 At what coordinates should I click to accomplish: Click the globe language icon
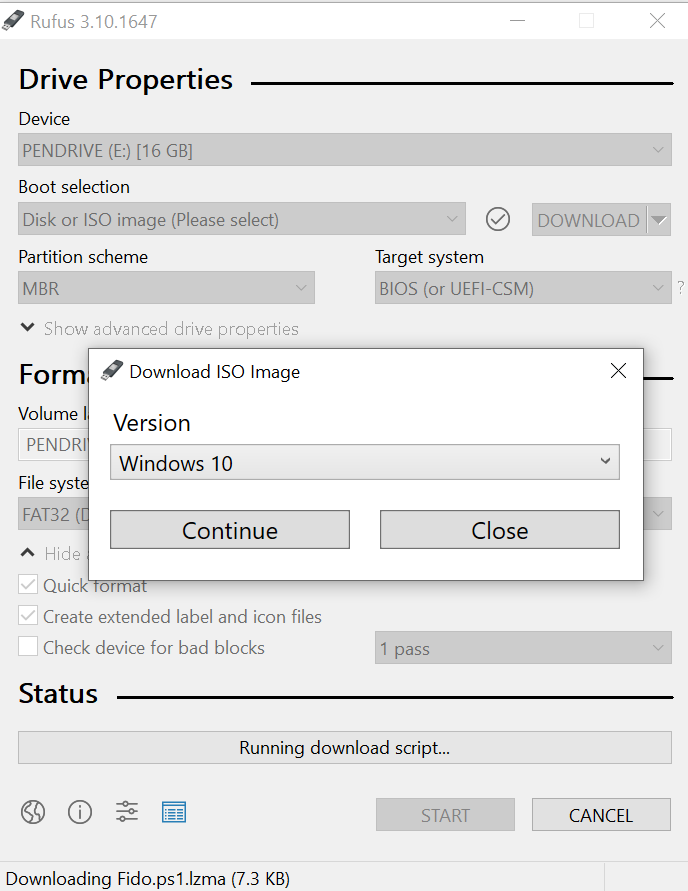(x=33, y=812)
